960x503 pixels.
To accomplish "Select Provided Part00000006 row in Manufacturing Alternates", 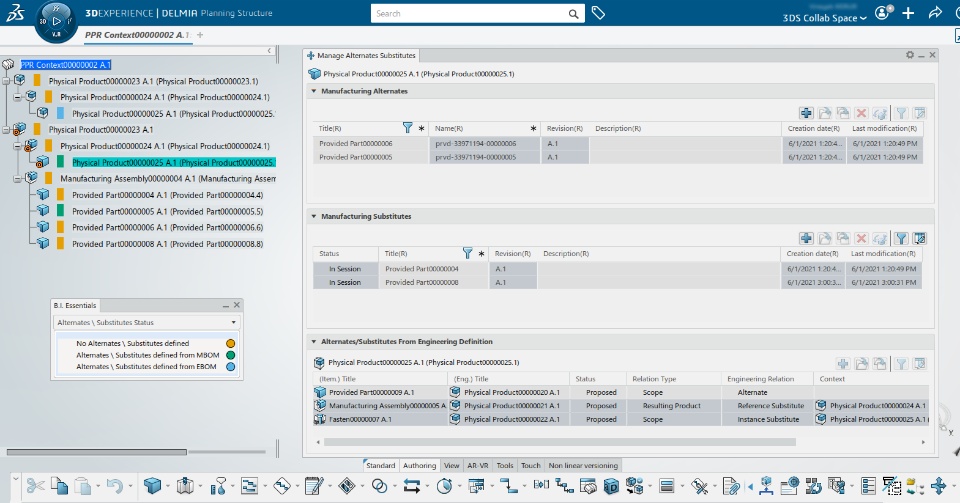I will 618,143.
